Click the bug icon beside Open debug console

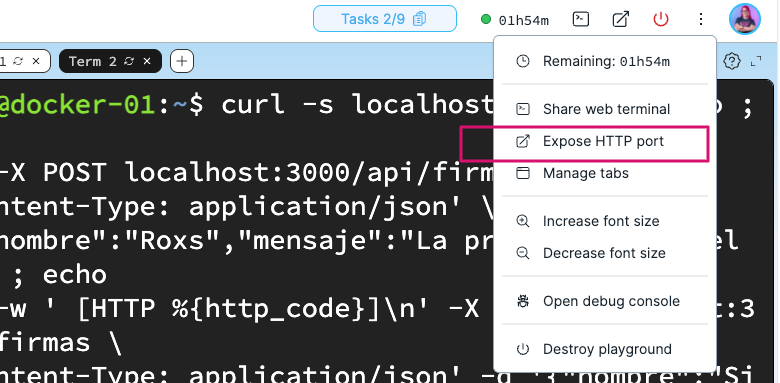(x=522, y=301)
